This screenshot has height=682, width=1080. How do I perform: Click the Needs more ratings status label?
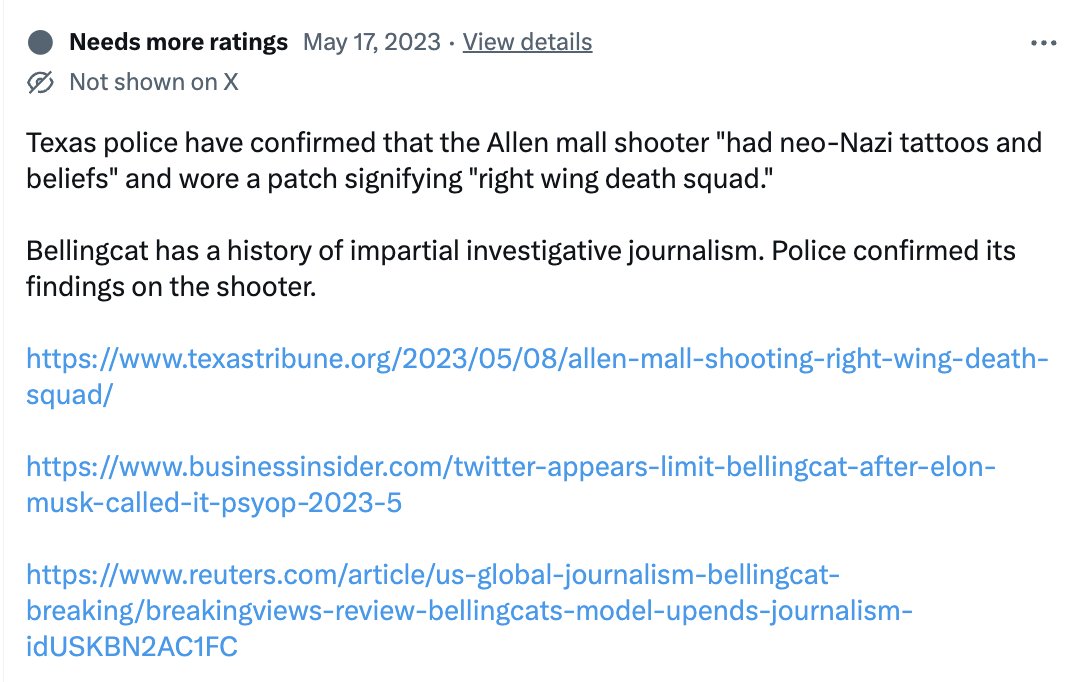pos(178,42)
